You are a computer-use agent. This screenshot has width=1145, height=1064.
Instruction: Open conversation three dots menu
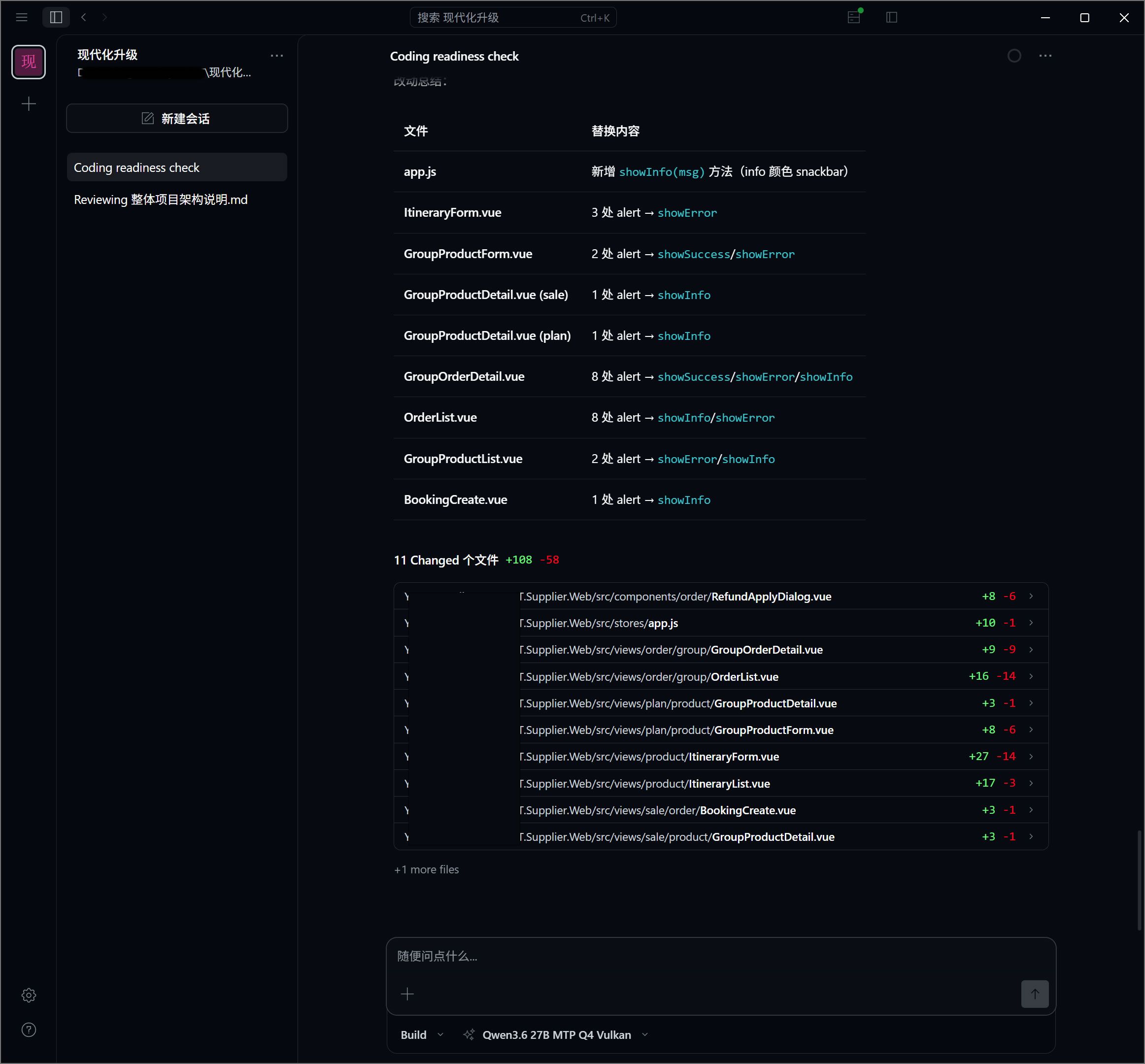click(x=1045, y=56)
